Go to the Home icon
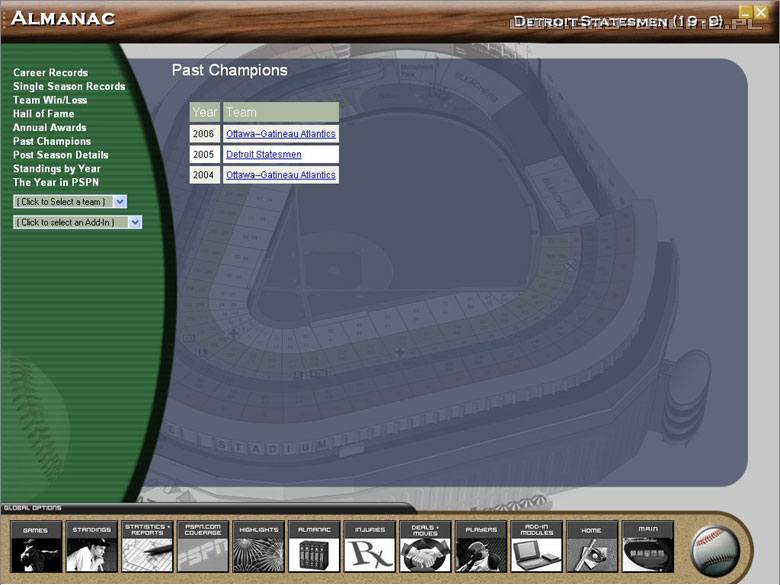 [592, 546]
